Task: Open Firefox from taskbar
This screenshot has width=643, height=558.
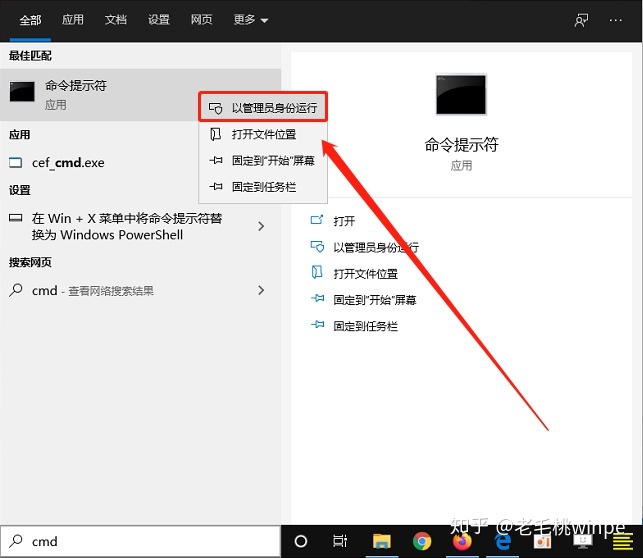Action: (462, 541)
